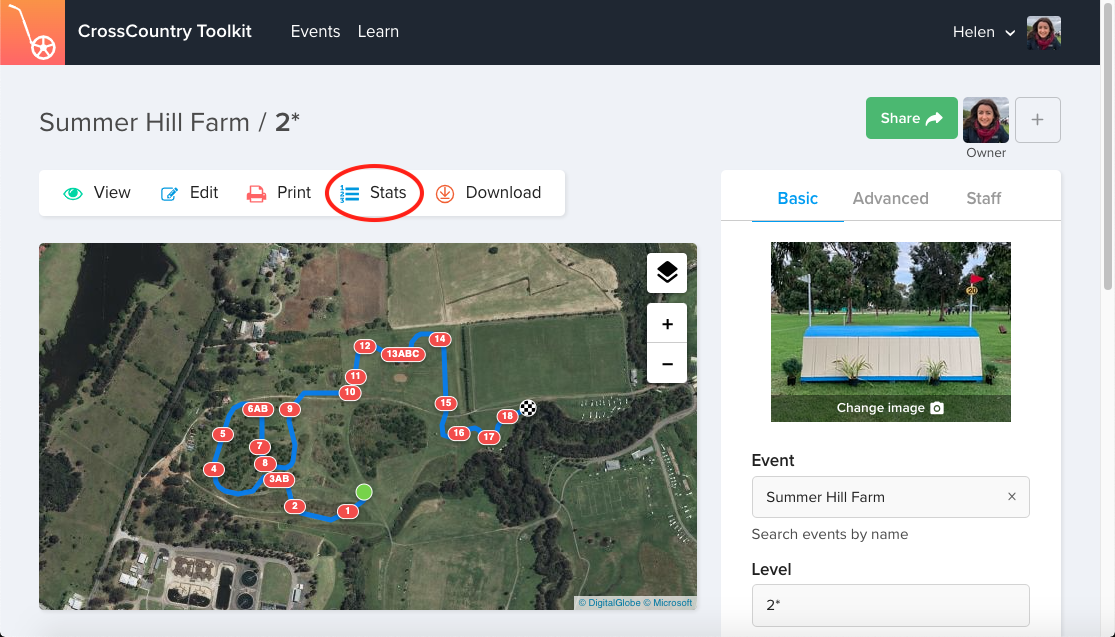Click the checkered finish flag marker
Screen dimensions: 1115x637
click(528, 408)
